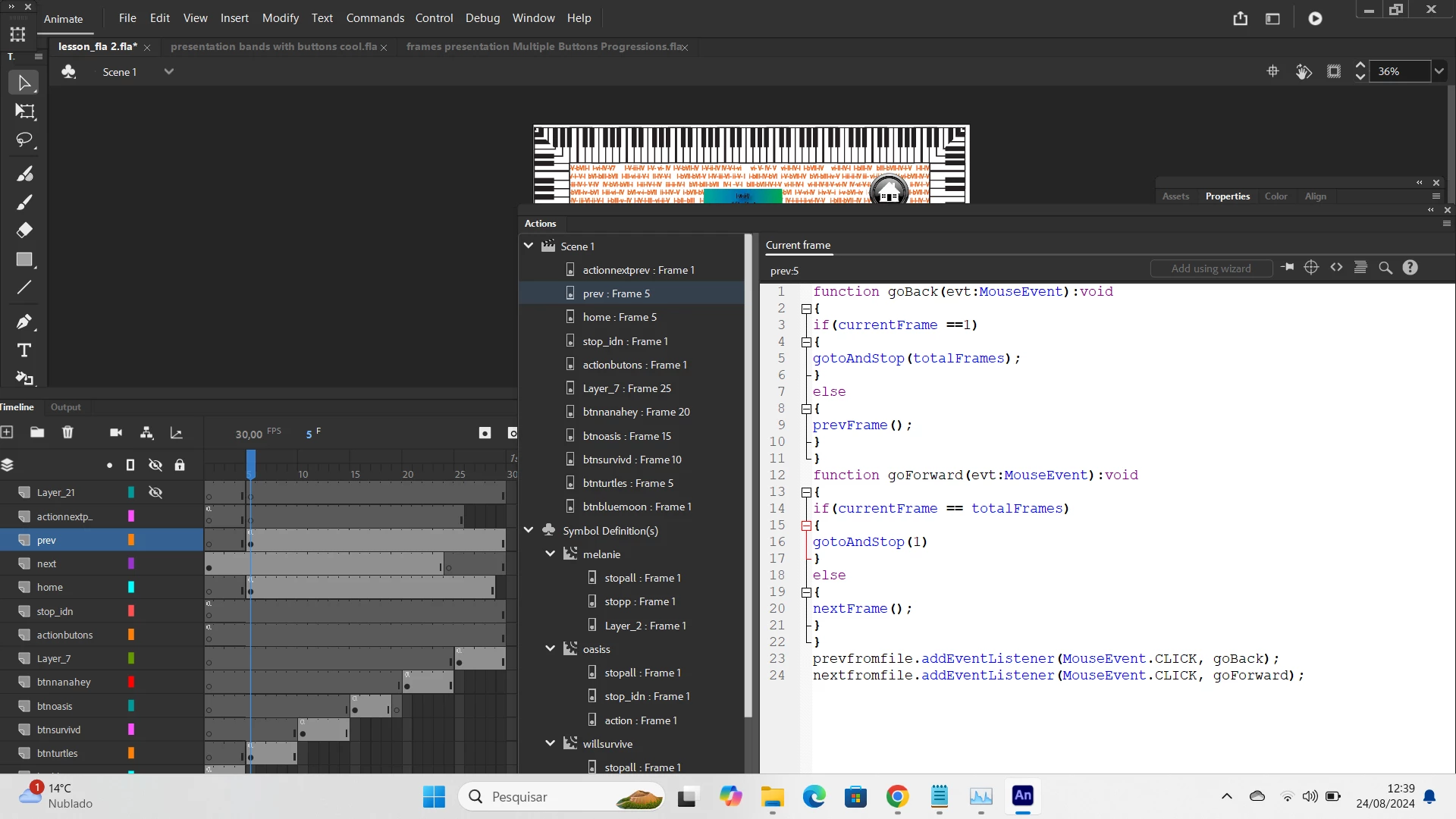
Task: Select home : Frame 5 script item
Action: pyautogui.click(x=619, y=317)
